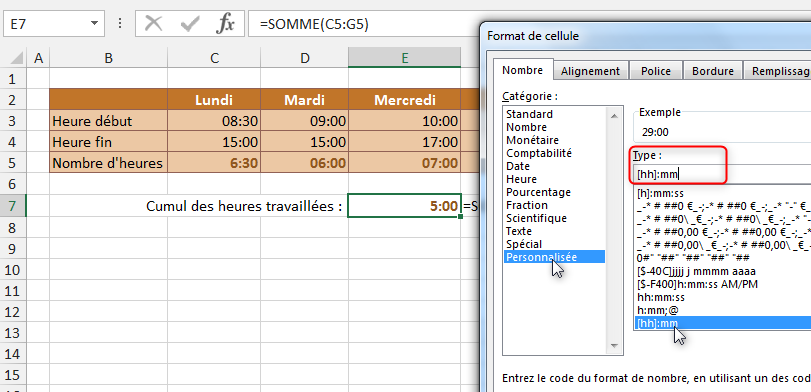Select the Fraction category
The image size is (811, 392).
tap(527, 205)
